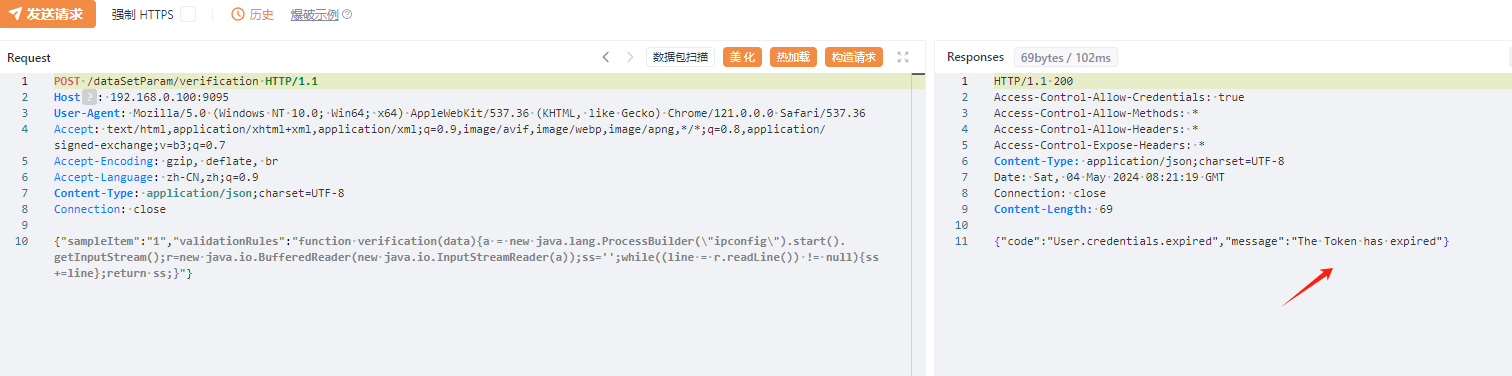Click the POST /dataSetParam/verification request line
The width and height of the screenshot is (1512, 376).
click(186, 81)
